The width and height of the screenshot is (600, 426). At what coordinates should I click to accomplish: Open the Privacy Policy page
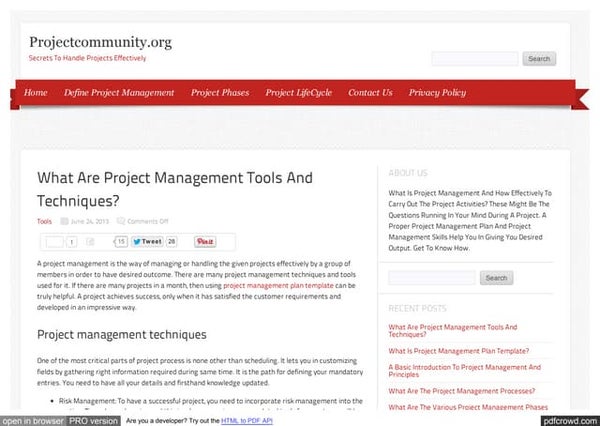pos(437,93)
